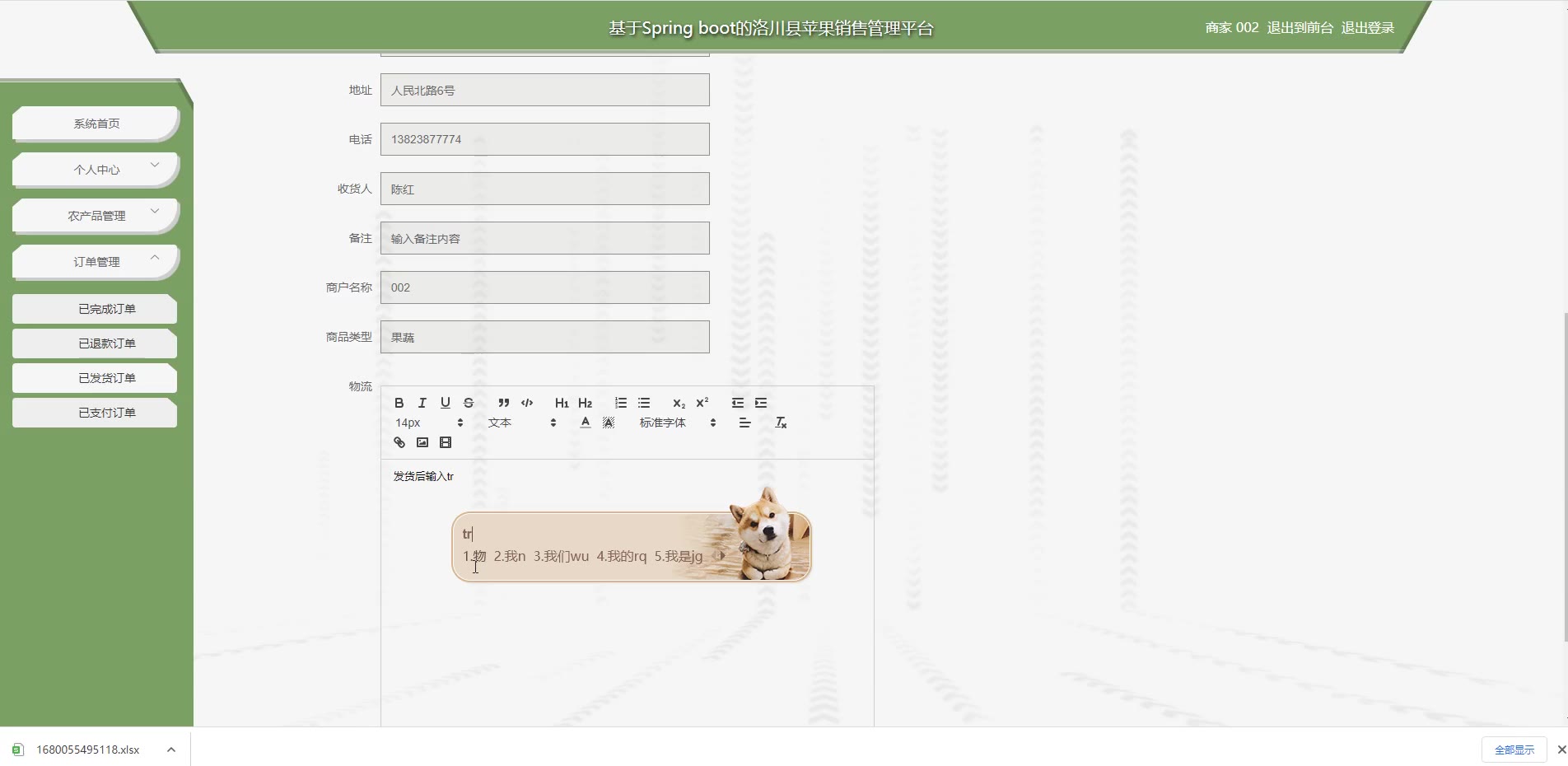Screen dimensions: 1568x766
Task: Click the 商家 002 user label
Action: coord(1232,28)
